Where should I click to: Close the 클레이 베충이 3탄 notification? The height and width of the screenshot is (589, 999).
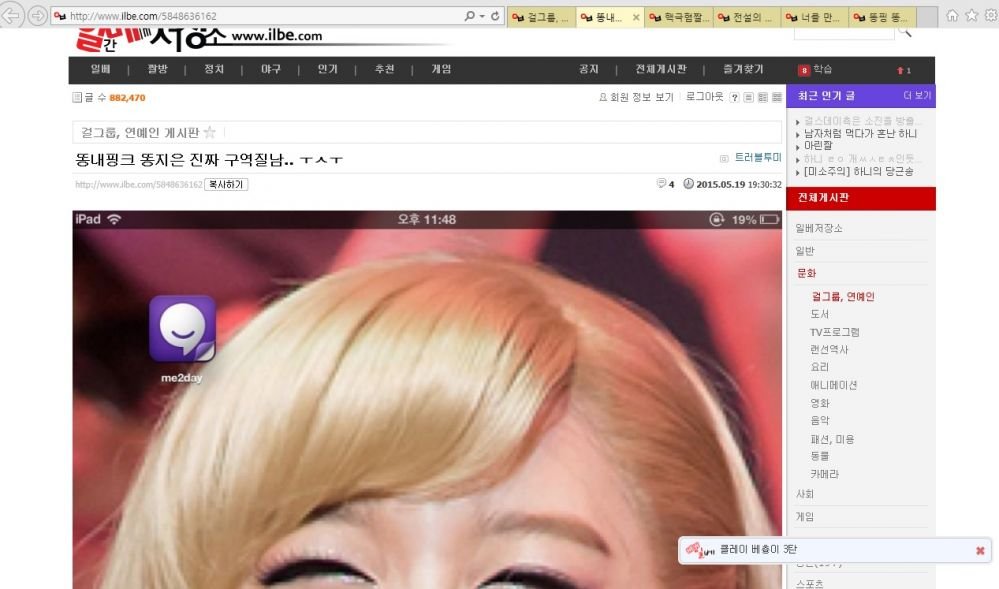(980, 550)
